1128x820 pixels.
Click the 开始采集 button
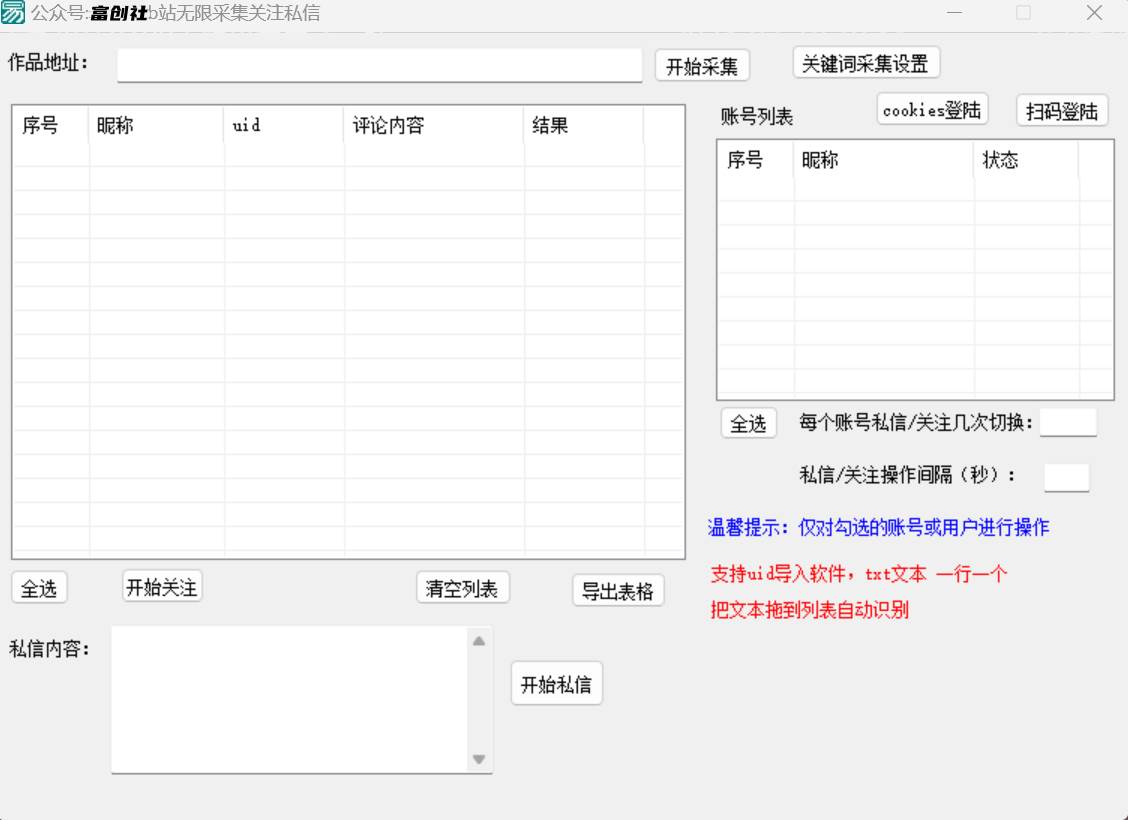(703, 64)
